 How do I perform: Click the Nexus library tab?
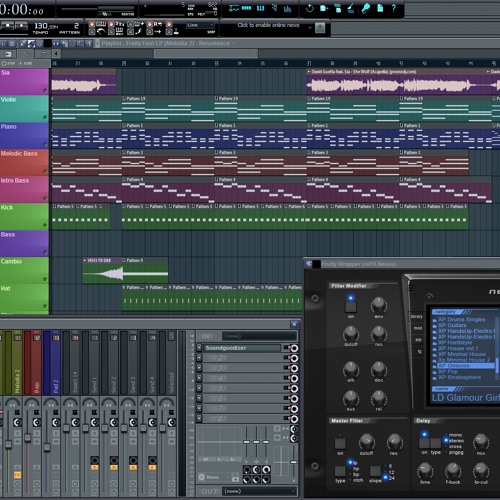pos(417,317)
